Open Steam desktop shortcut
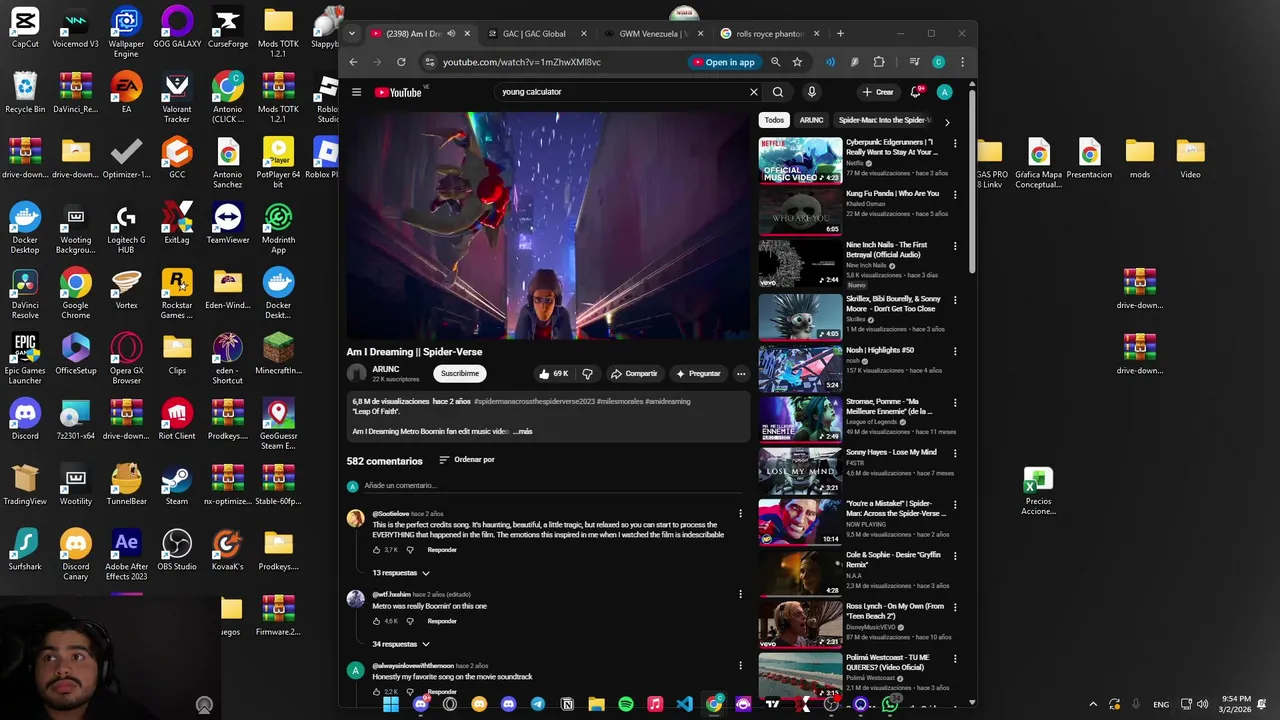Screen dimensions: 1280x720 pos(177,485)
